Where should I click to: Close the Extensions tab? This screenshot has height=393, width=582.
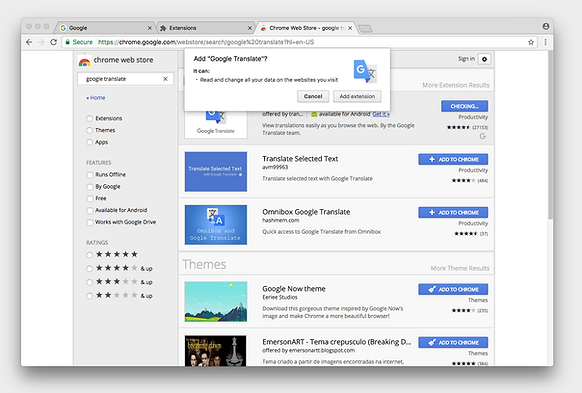(x=250, y=28)
